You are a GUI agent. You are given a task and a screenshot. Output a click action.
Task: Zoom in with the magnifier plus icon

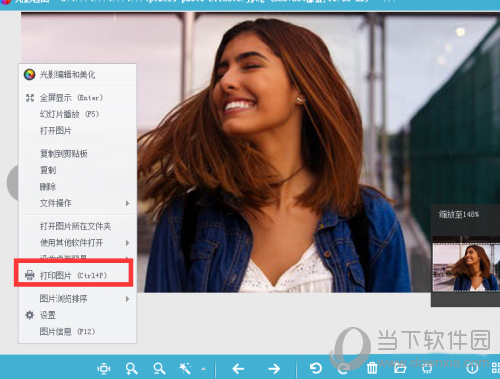131,369
